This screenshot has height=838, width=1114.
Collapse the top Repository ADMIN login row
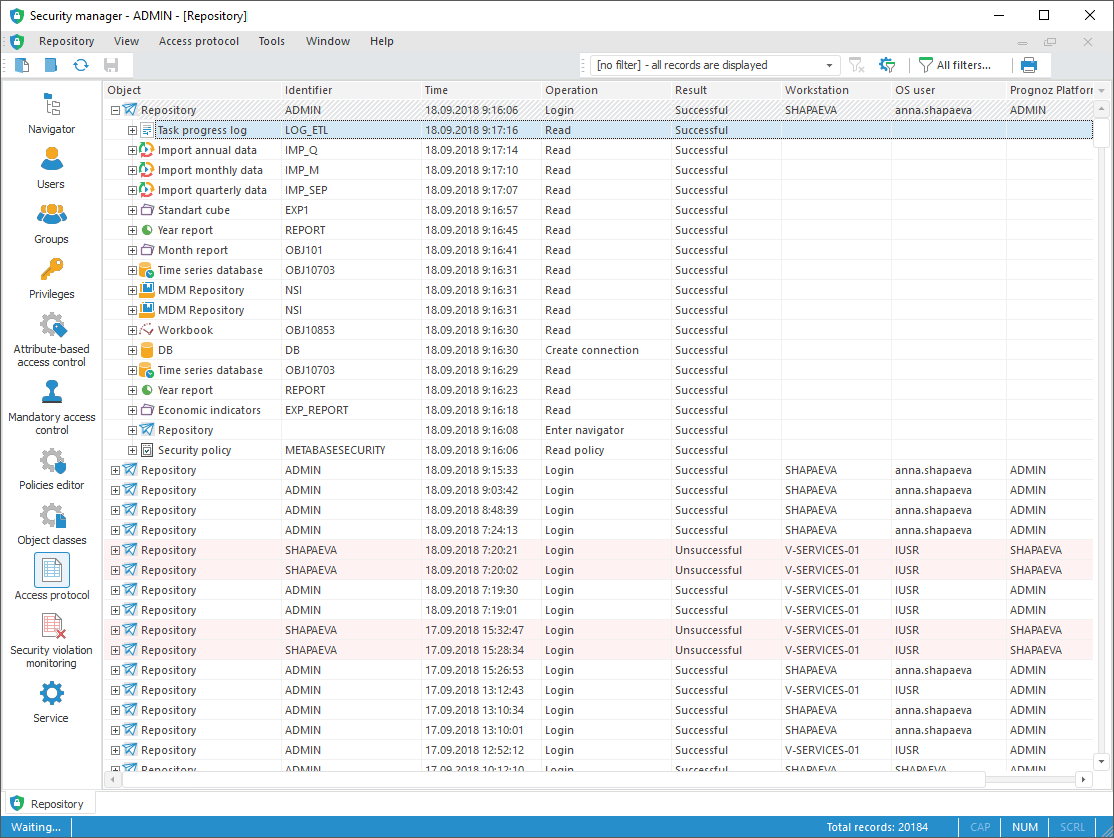pyautogui.click(x=115, y=110)
